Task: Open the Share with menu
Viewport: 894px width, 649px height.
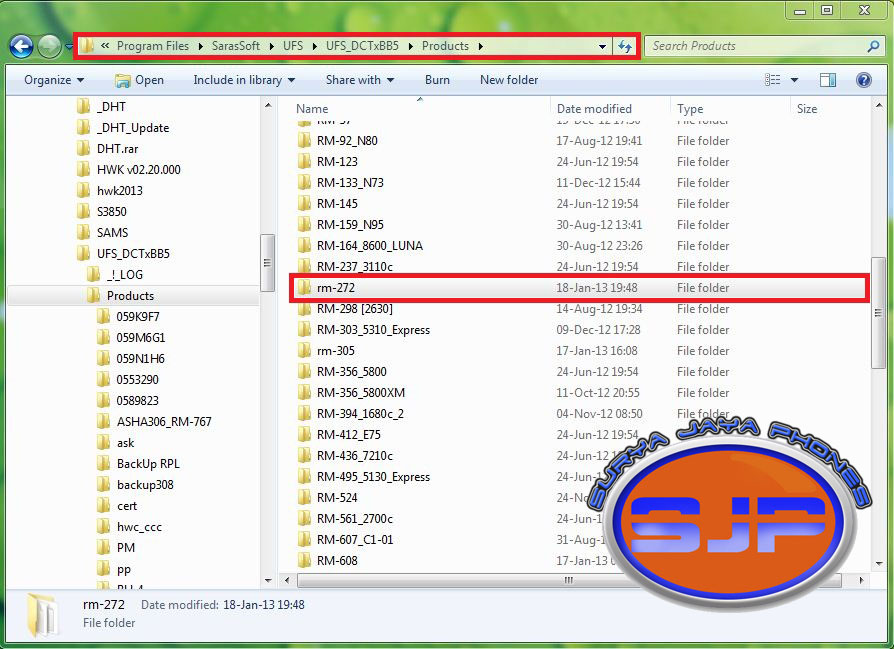Action: coord(360,80)
